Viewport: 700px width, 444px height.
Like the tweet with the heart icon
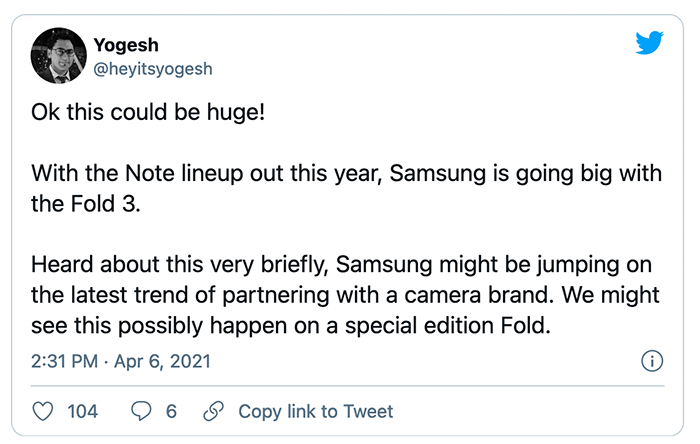pos(43,411)
